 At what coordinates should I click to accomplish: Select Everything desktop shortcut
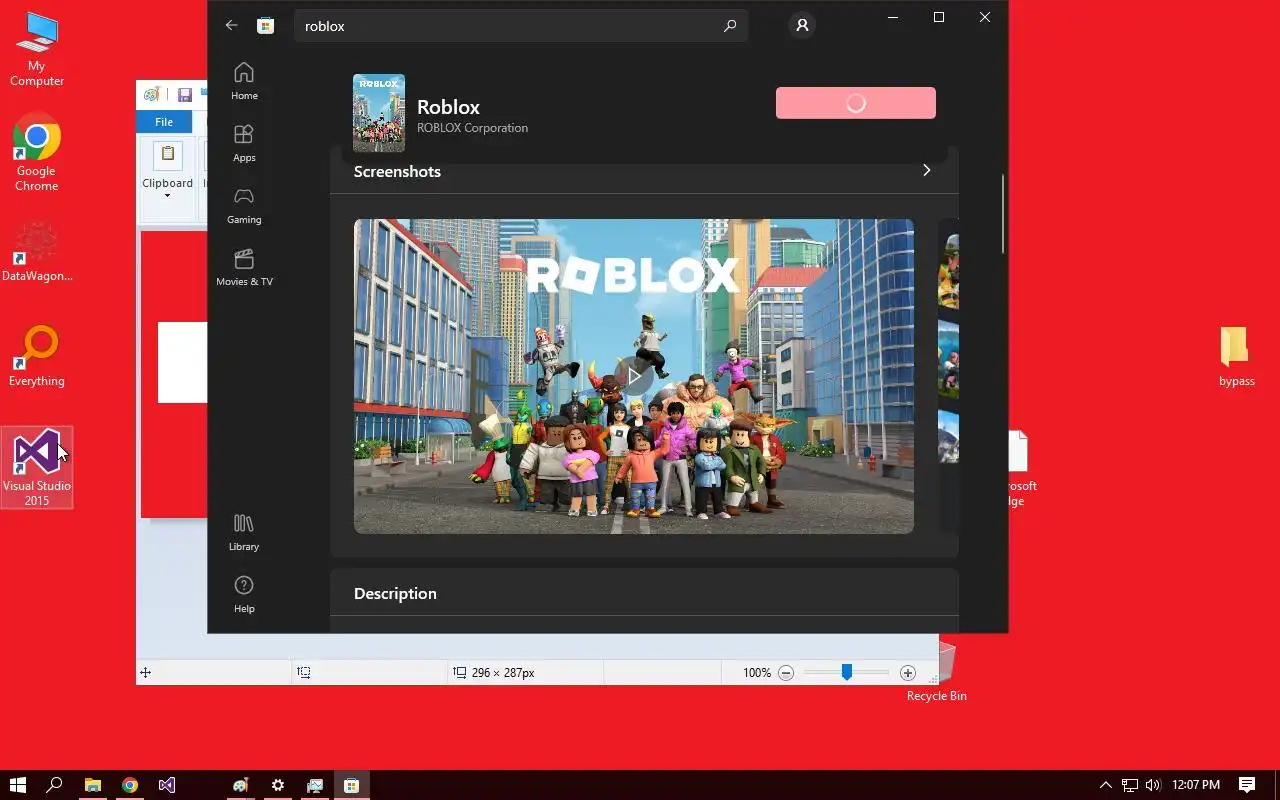37,356
